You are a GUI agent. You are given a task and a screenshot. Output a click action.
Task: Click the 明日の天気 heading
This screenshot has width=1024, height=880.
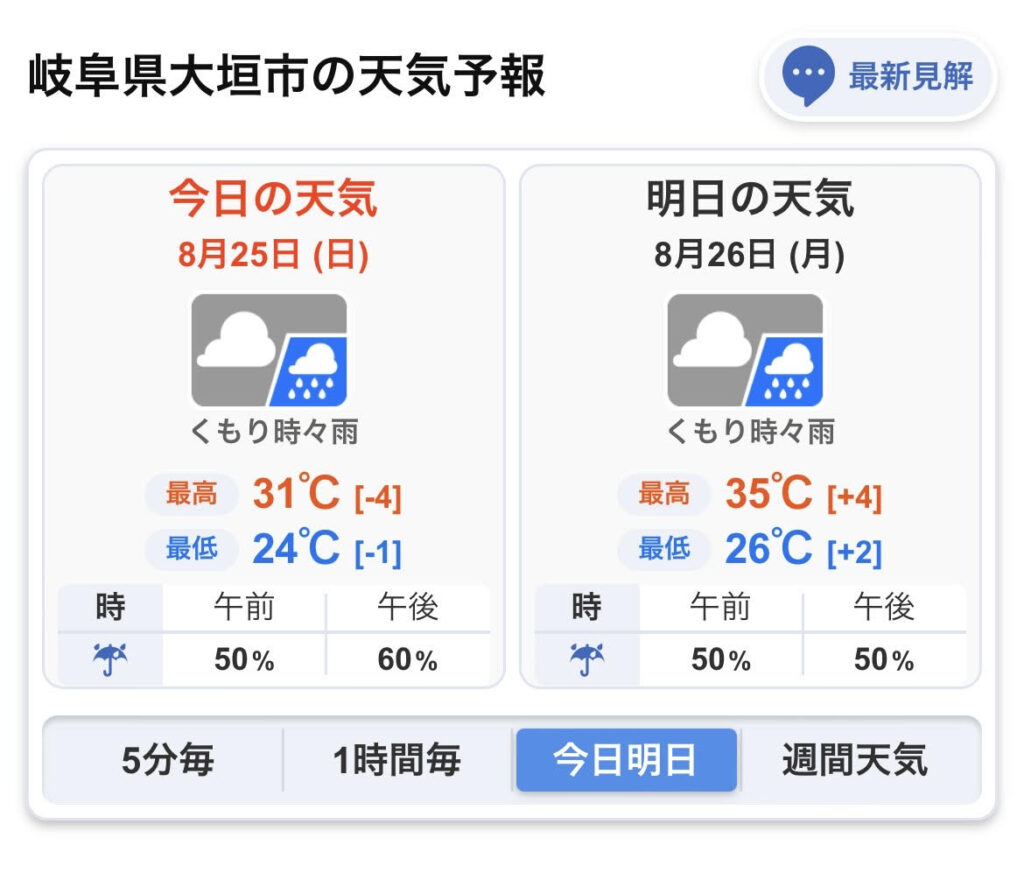750,198
